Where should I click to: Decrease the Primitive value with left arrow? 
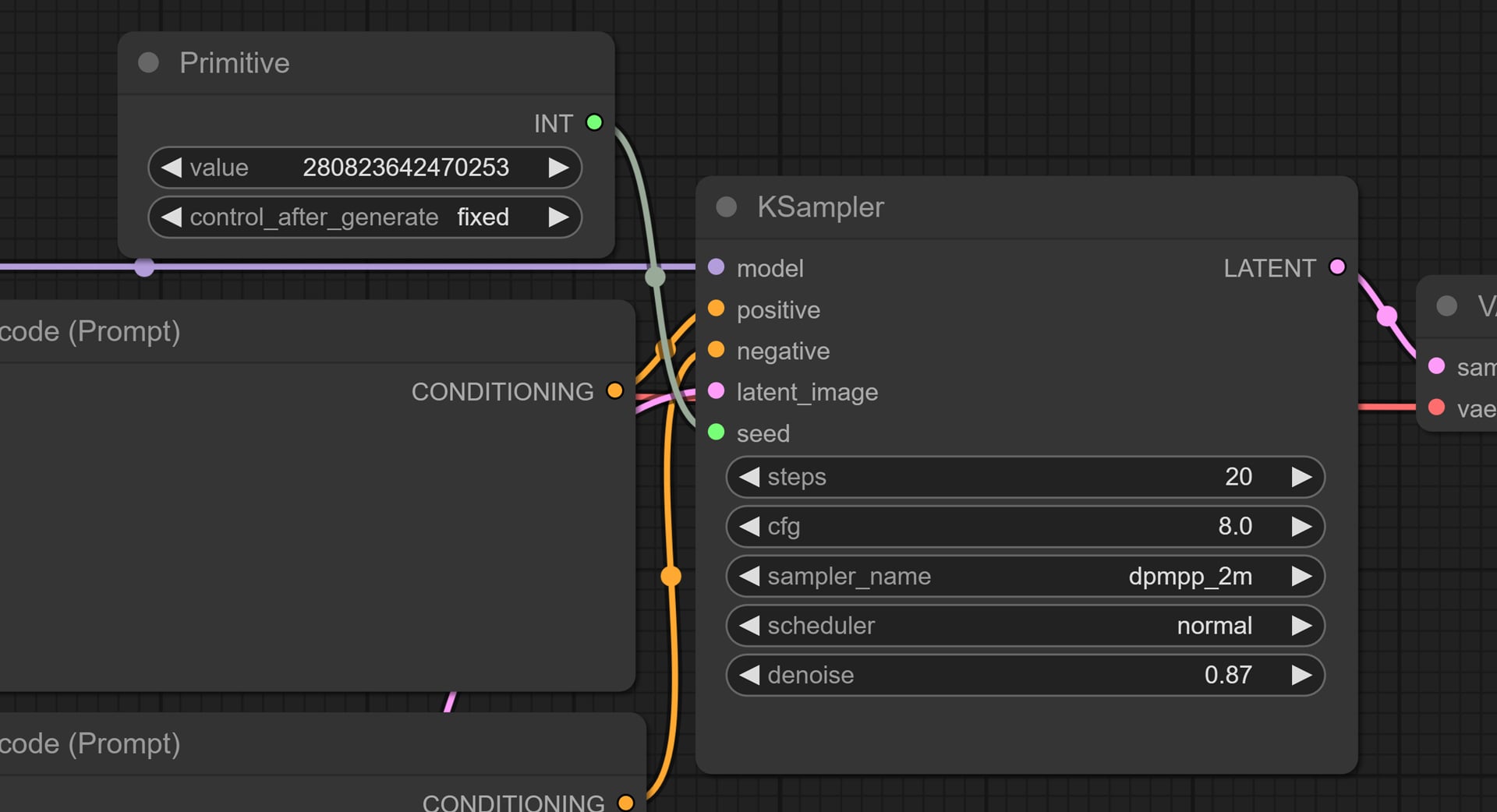172,168
